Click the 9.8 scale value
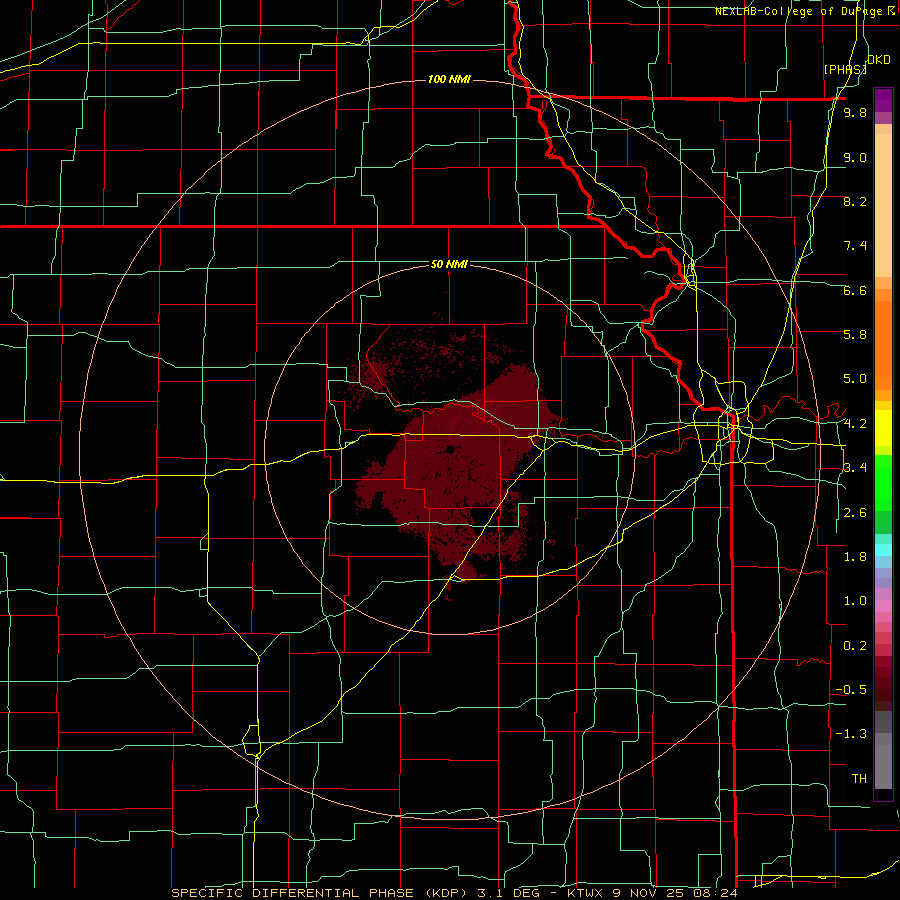 tap(855, 113)
